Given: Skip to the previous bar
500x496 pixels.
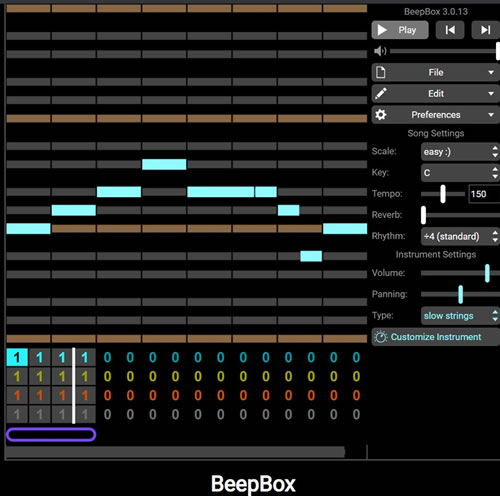Looking at the screenshot, I should tap(450, 30).
